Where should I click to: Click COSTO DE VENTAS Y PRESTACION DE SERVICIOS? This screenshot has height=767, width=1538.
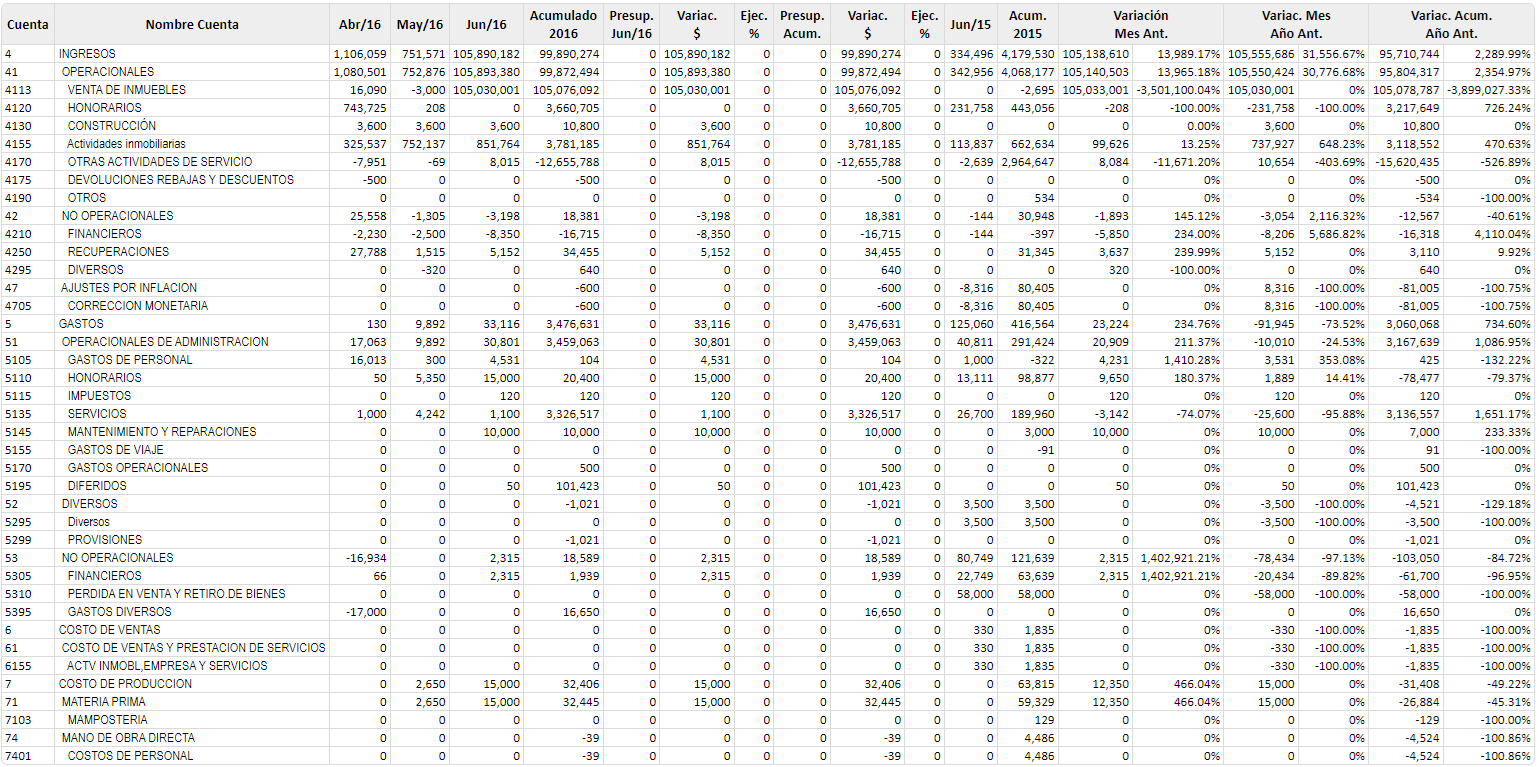(193, 648)
